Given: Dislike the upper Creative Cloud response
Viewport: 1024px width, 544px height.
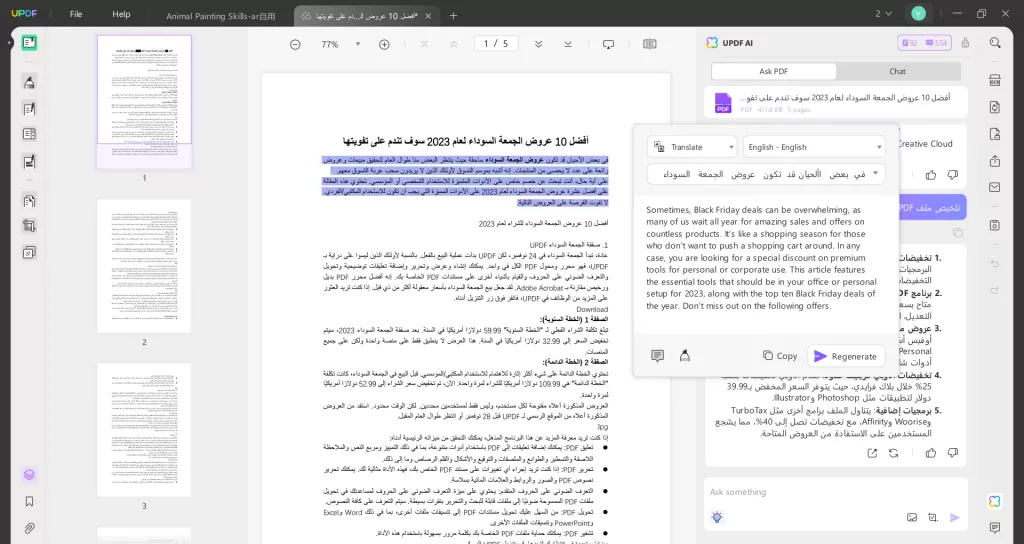Looking at the screenshot, I should pos(953,175).
